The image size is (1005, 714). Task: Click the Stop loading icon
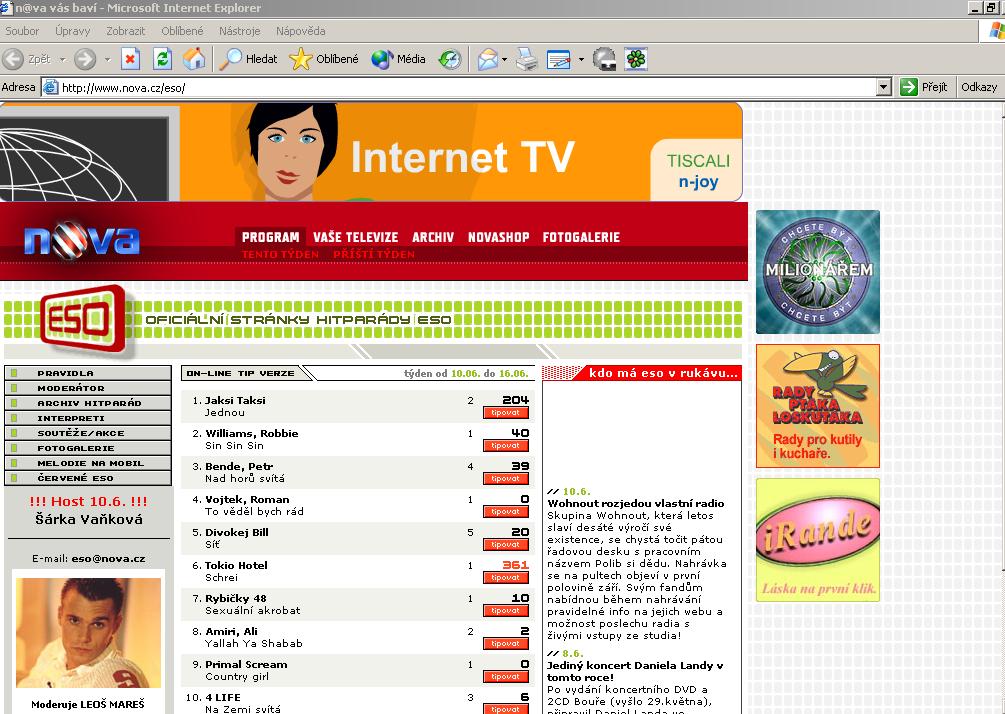[131, 60]
